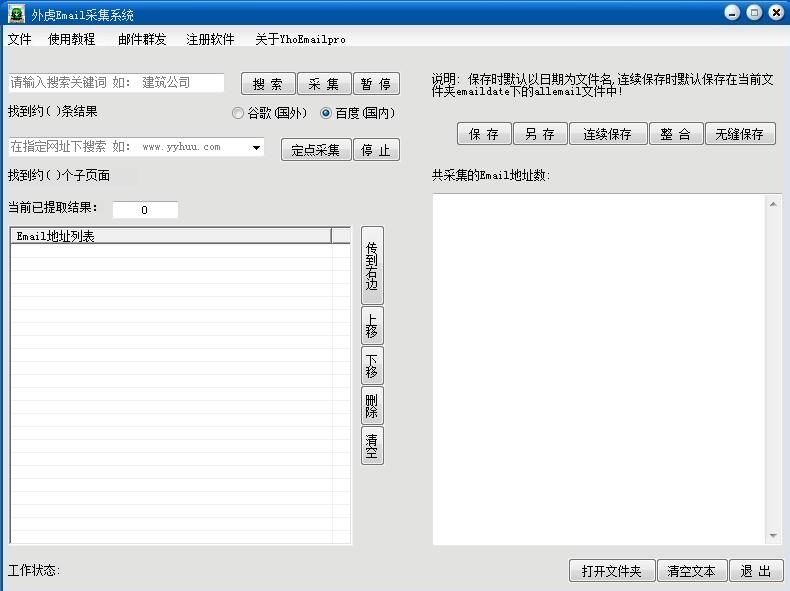Click the 暂停 button
This screenshot has width=790, height=591.
tap(376, 84)
